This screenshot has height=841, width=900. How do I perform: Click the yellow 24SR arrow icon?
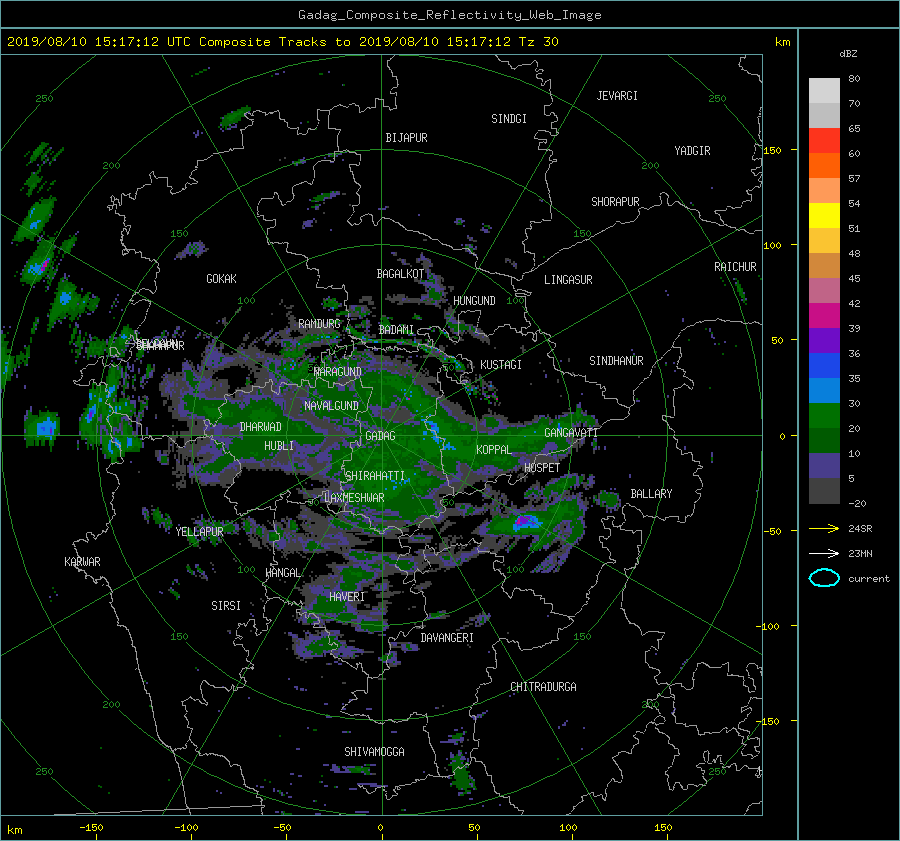824,528
